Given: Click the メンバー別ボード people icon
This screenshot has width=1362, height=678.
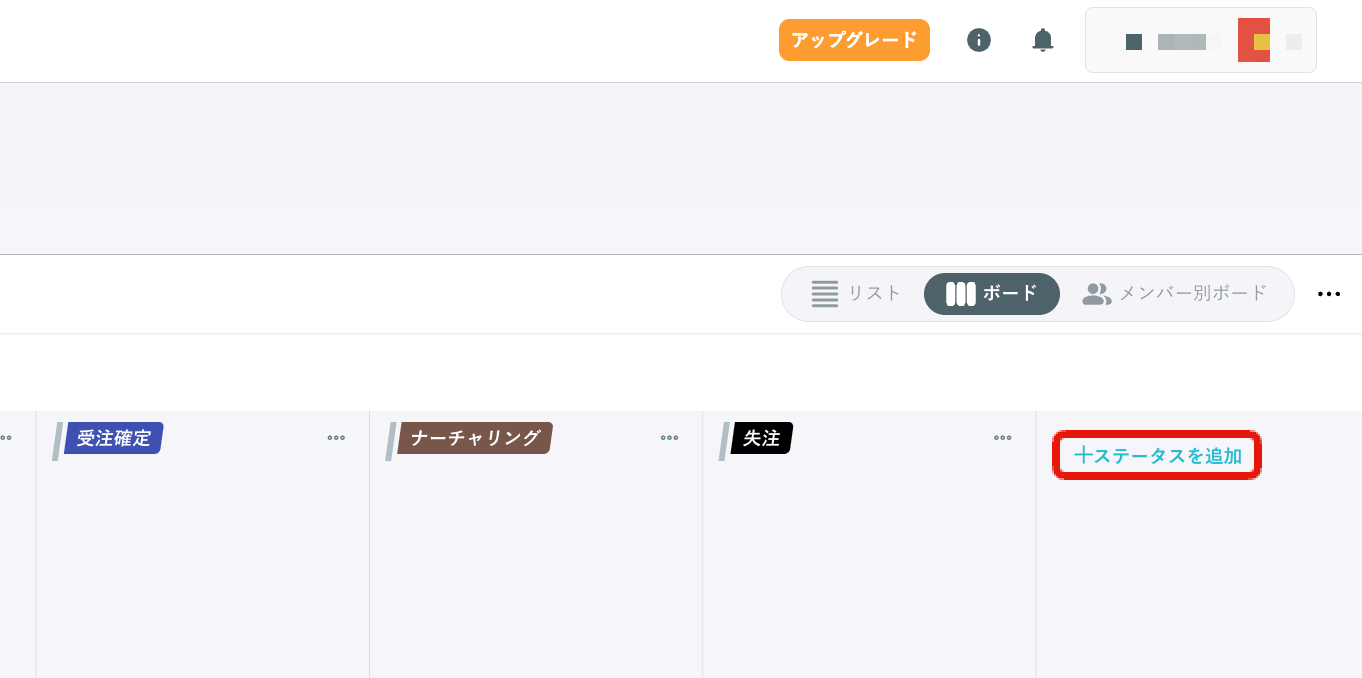Looking at the screenshot, I should 1097,294.
